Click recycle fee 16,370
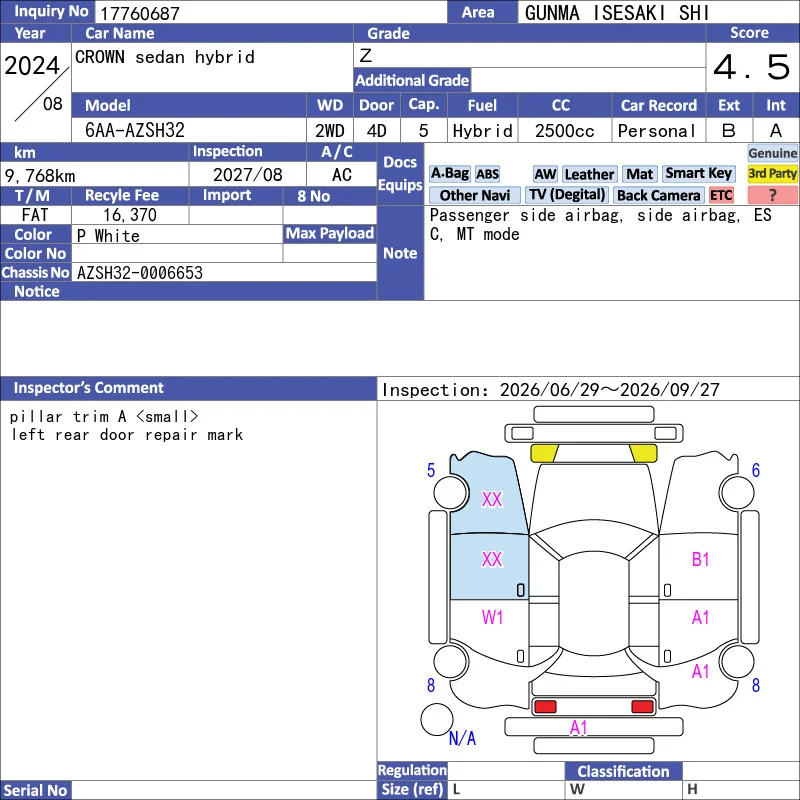 130,215
